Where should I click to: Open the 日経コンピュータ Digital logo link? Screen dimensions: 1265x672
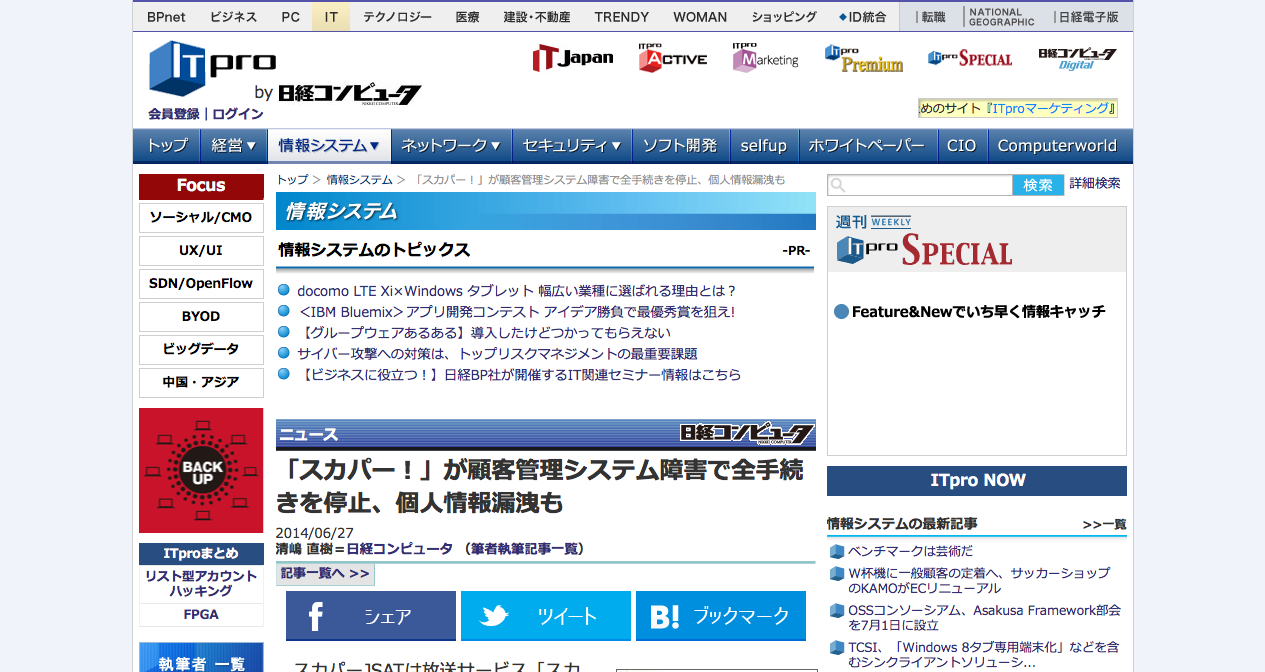coord(1077,58)
